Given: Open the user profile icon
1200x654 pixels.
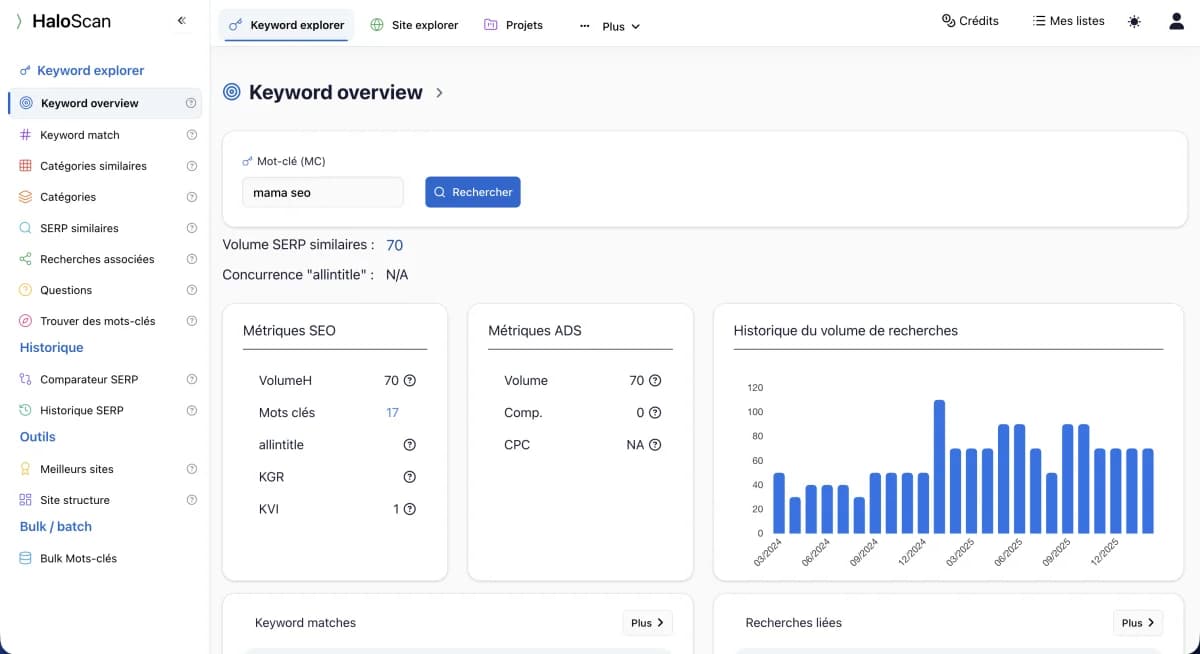Looking at the screenshot, I should [x=1176, y=20].
